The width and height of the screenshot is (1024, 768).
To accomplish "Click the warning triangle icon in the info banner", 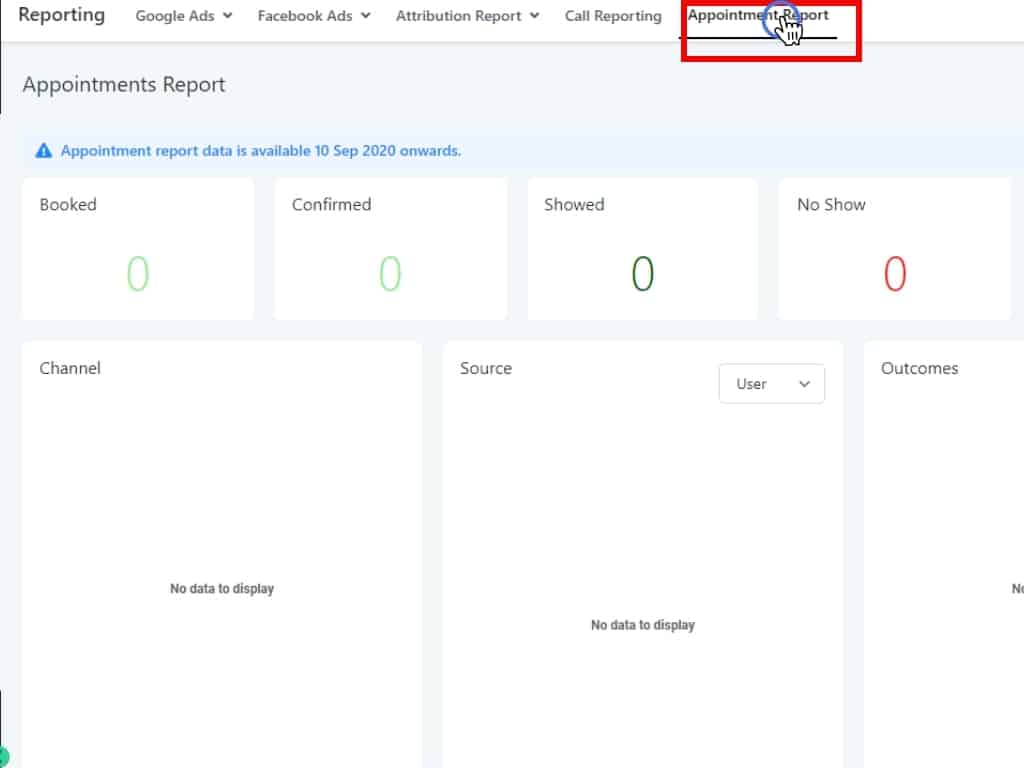I will point(43,151).
